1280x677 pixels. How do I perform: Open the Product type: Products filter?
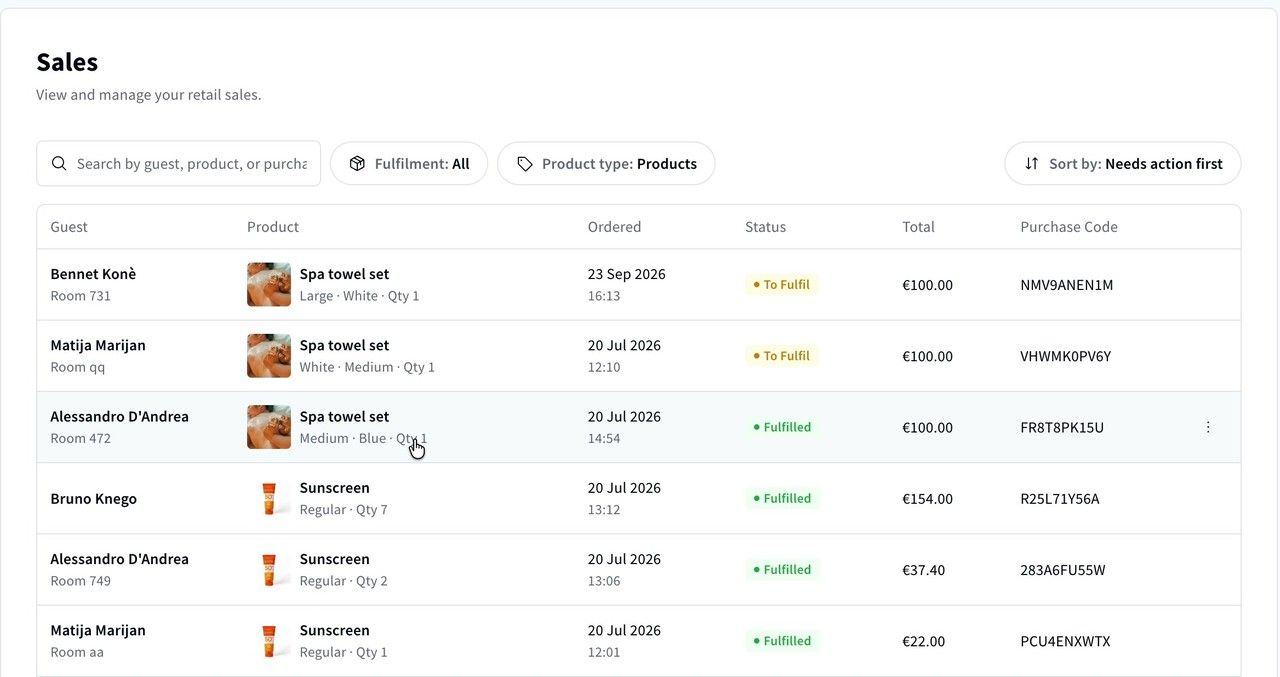point(606,163)
